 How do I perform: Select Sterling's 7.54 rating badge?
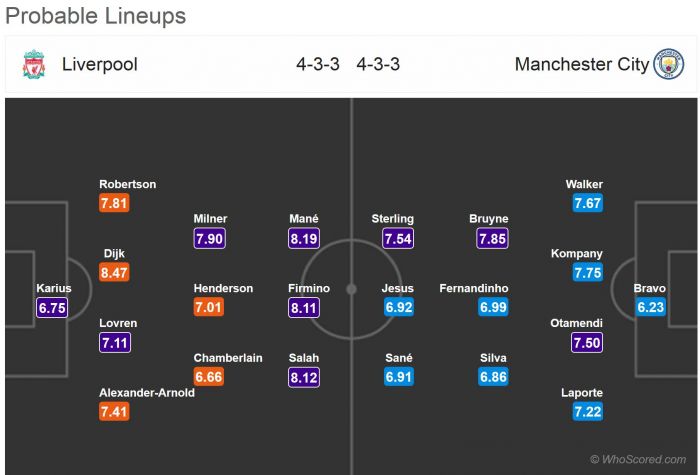point(398,239)
